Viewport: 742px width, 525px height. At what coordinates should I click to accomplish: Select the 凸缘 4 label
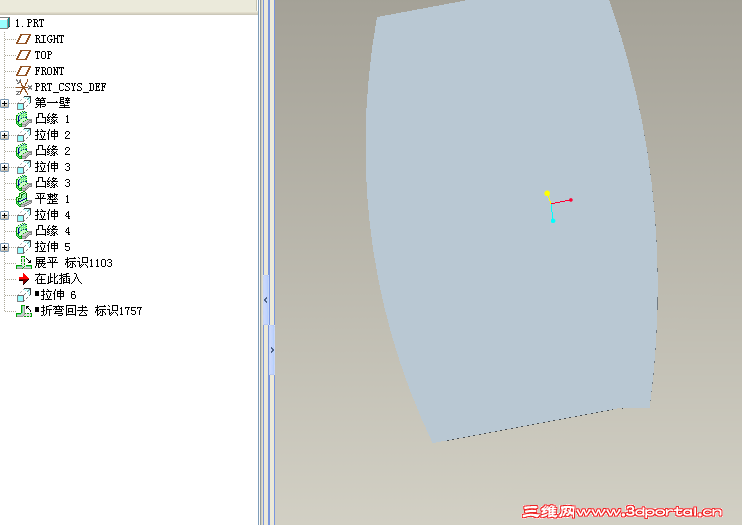tap(52, 231)
